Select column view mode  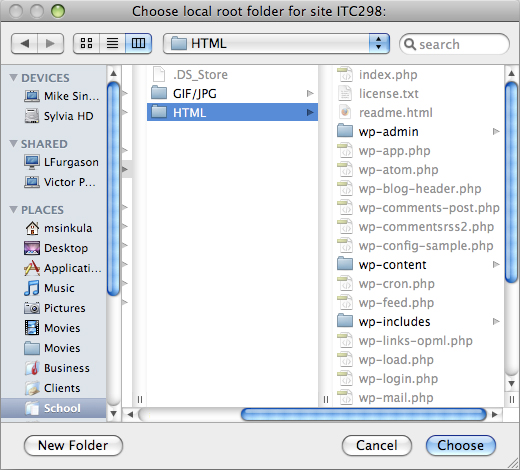(138, 43)
